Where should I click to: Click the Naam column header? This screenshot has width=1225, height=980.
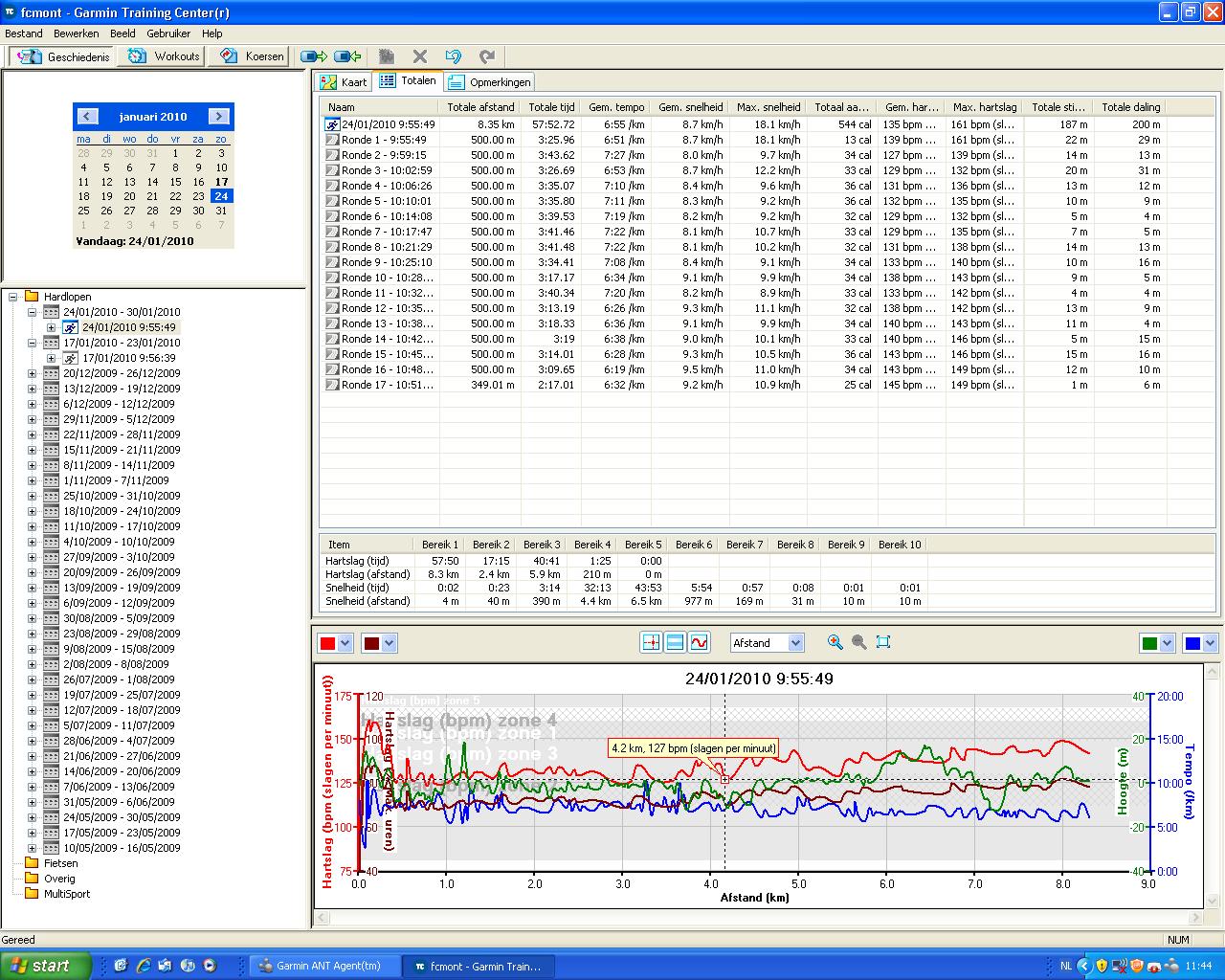tap(380, 107)
